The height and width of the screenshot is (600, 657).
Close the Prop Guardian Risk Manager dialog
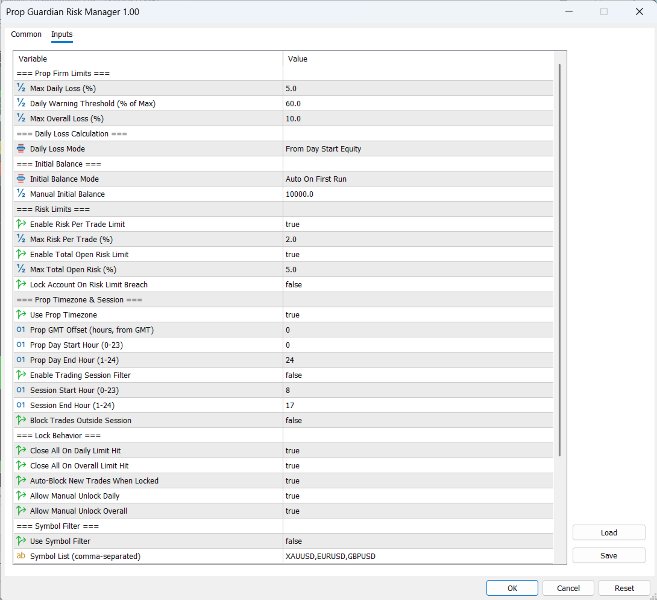point(639,12)
